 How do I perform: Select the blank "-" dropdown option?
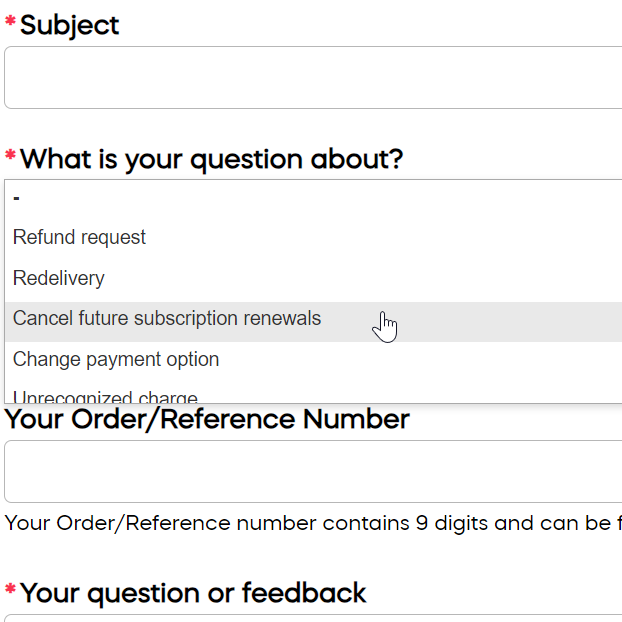[x=313, y=198]
